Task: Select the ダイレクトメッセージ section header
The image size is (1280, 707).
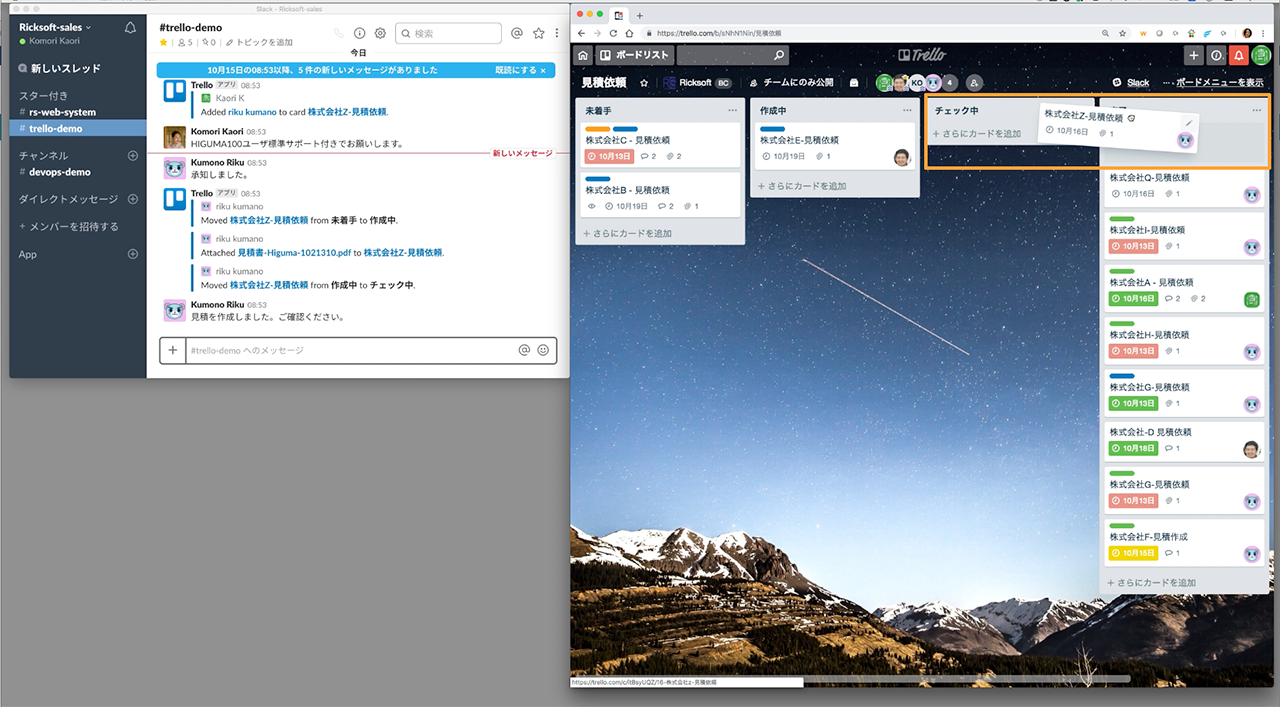Action: point(68,199)
